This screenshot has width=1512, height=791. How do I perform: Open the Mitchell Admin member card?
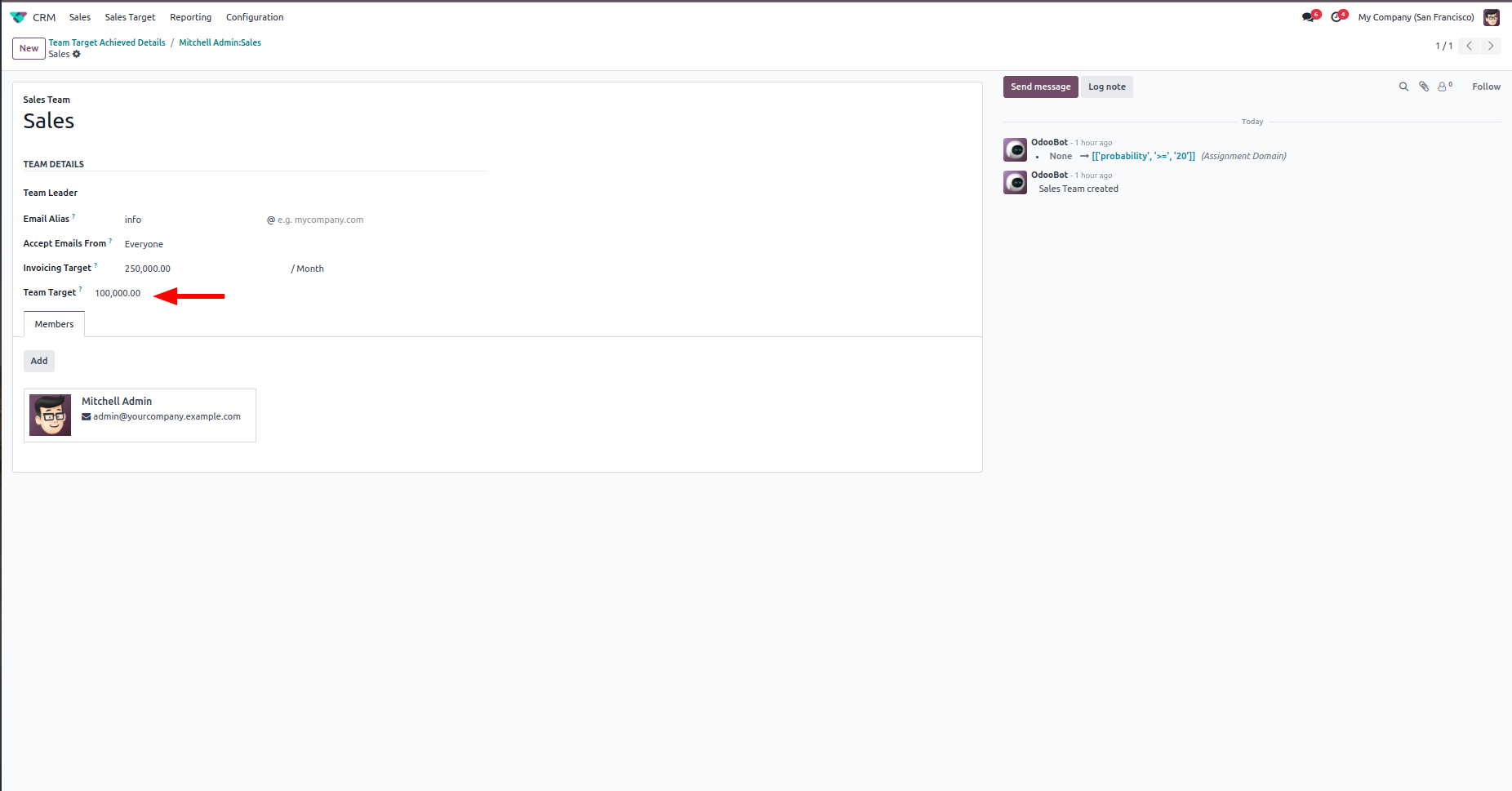pos(140,415)
